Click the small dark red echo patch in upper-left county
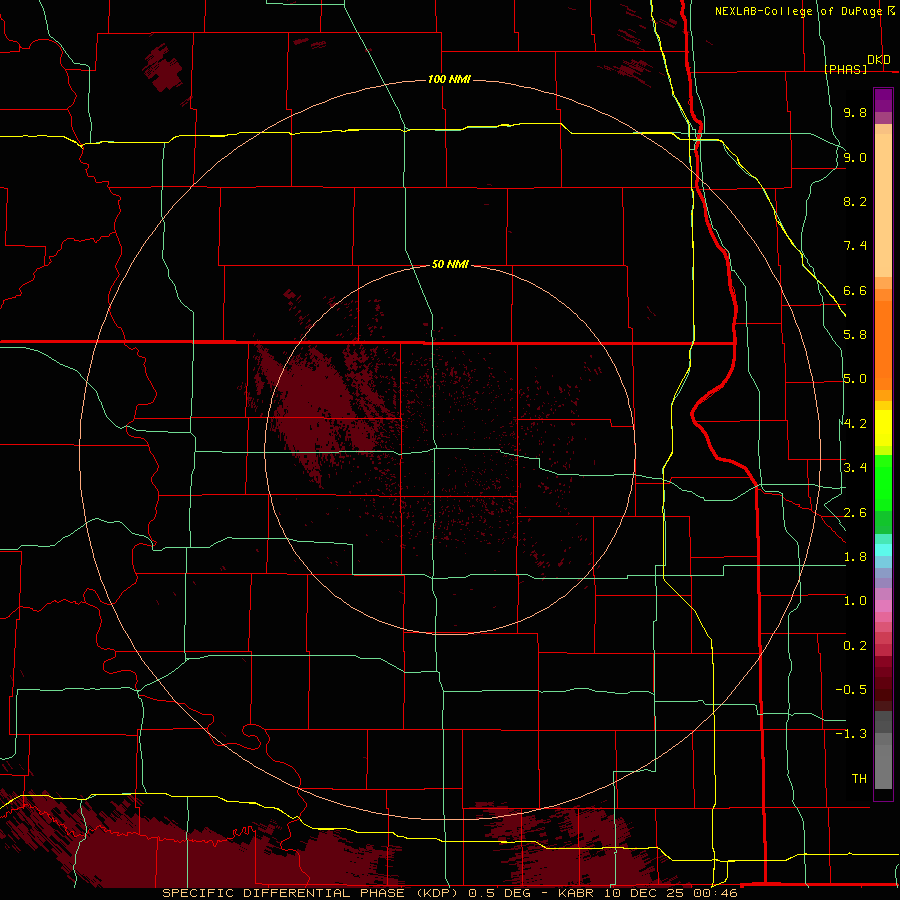 pos(162,68)
